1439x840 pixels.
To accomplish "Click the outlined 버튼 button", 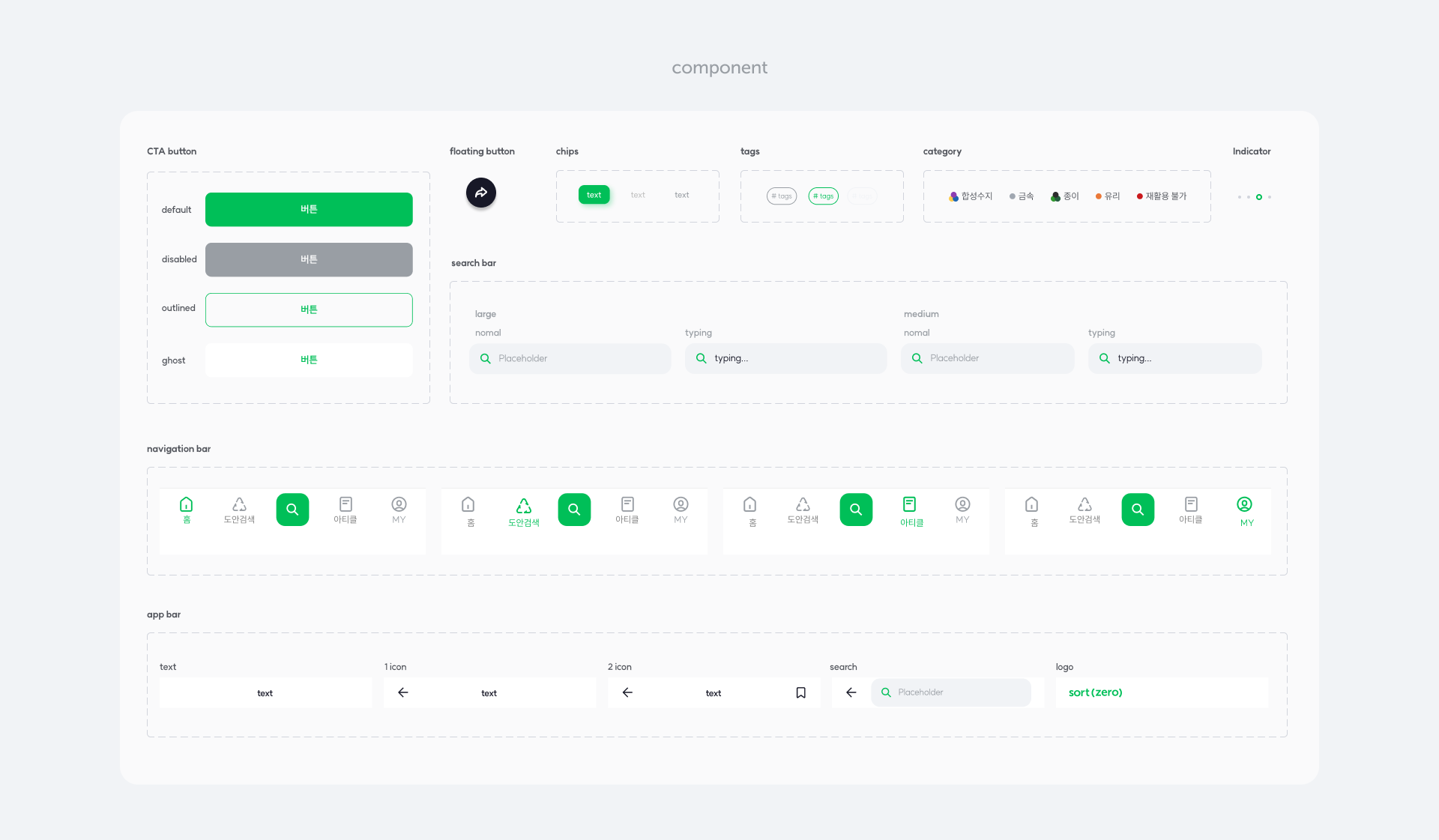I will pyautogui.click(x=309, y=309).
